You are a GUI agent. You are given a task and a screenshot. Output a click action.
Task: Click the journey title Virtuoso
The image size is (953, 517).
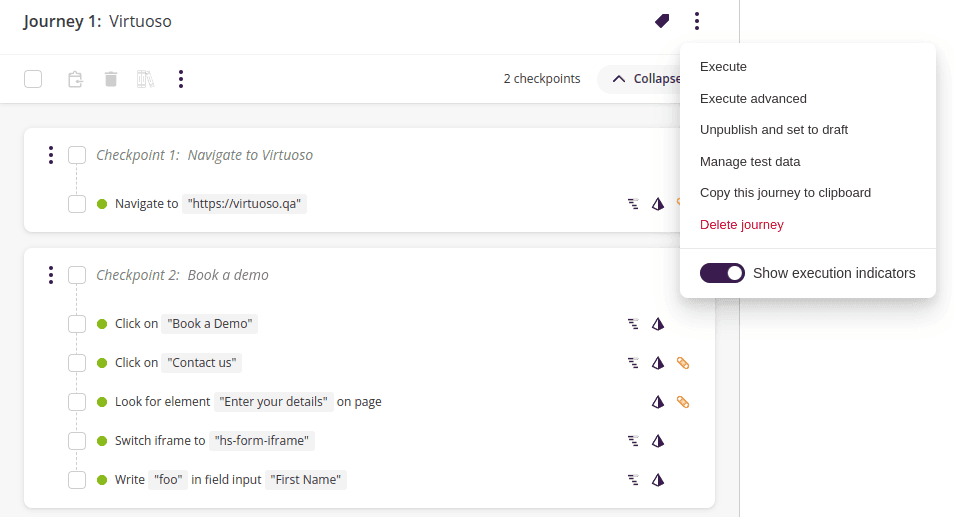140,21
